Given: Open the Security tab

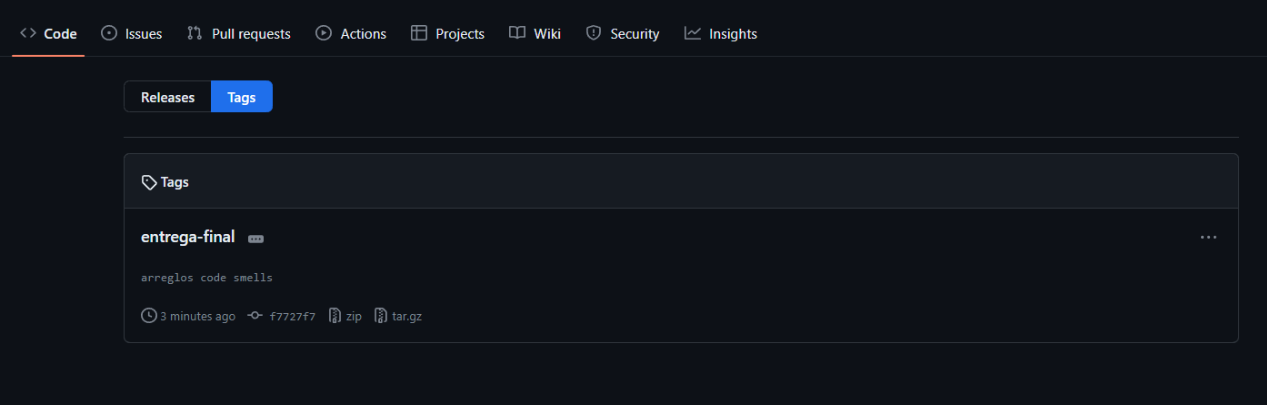Looking at the screenshot, I should pos(622,33).
